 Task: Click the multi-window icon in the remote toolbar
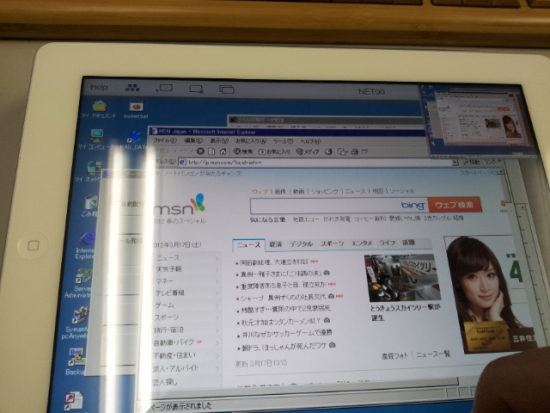pyautogui.click(x=227, y=89)
